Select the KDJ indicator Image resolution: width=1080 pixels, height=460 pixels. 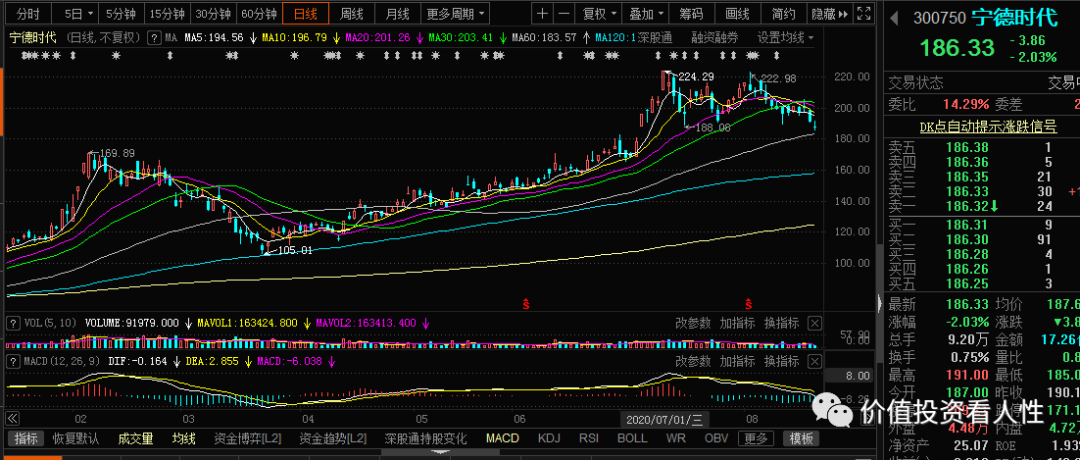point(549,439)
